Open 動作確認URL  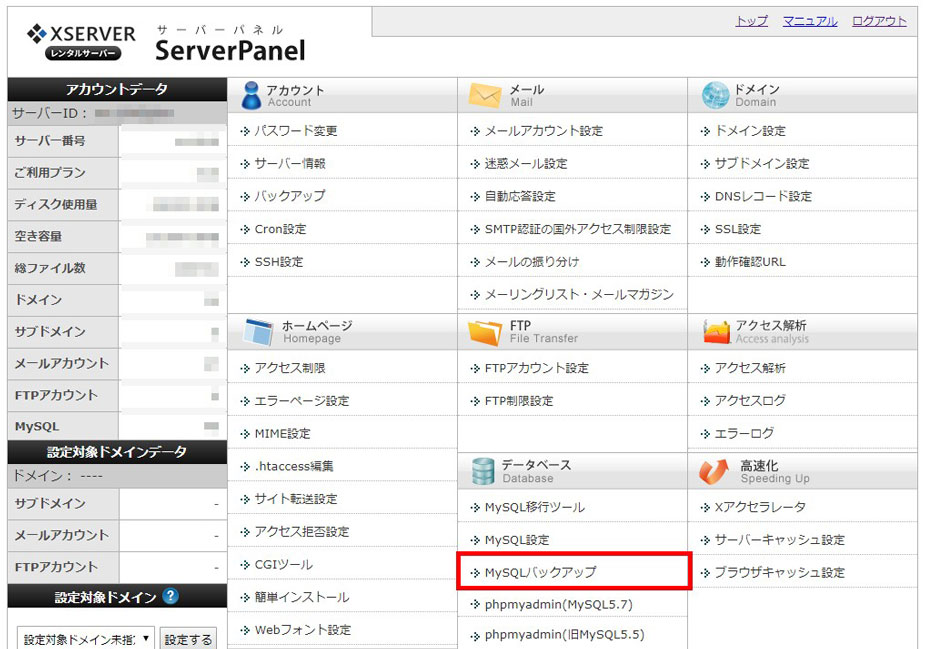click(750, 261)
